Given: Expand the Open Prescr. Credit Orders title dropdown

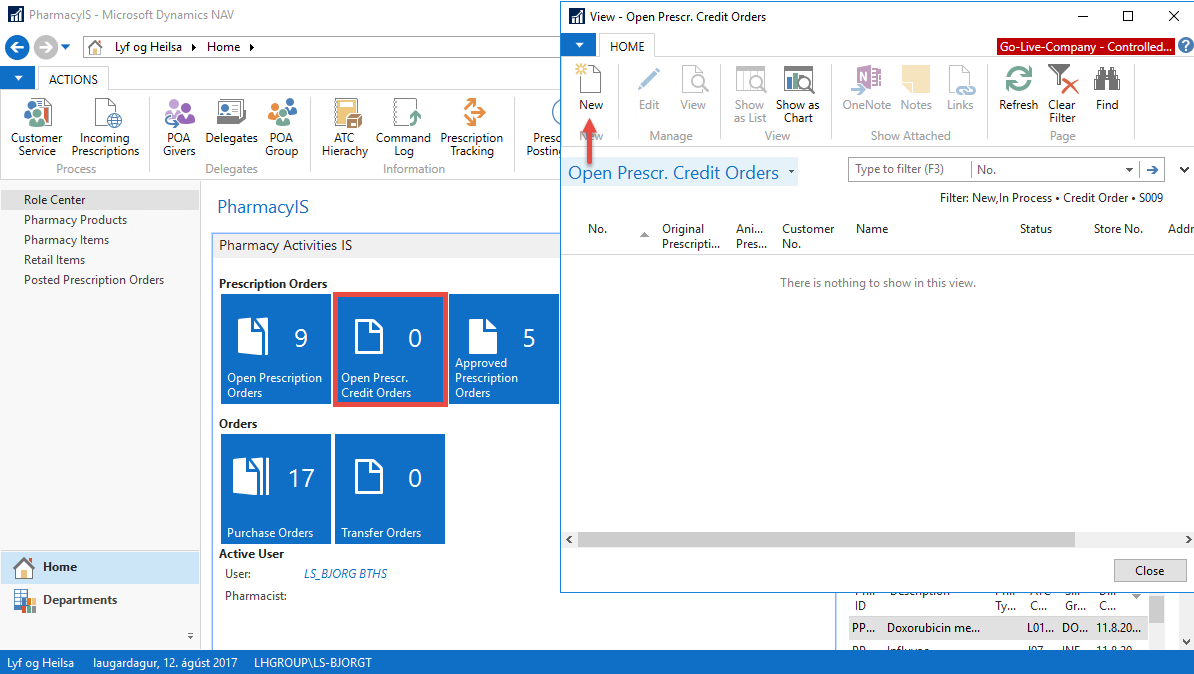Looking at the screenshot, I should point(791,172).
